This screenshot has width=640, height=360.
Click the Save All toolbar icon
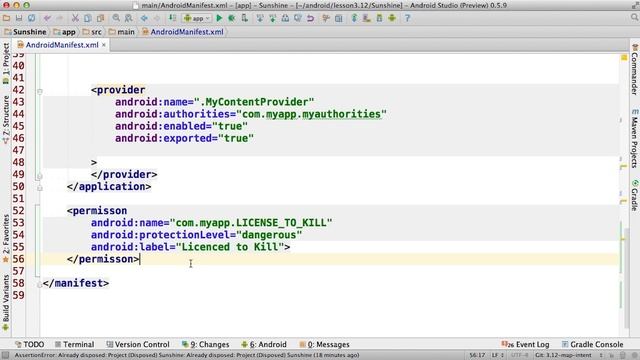(x=19, y=18)
